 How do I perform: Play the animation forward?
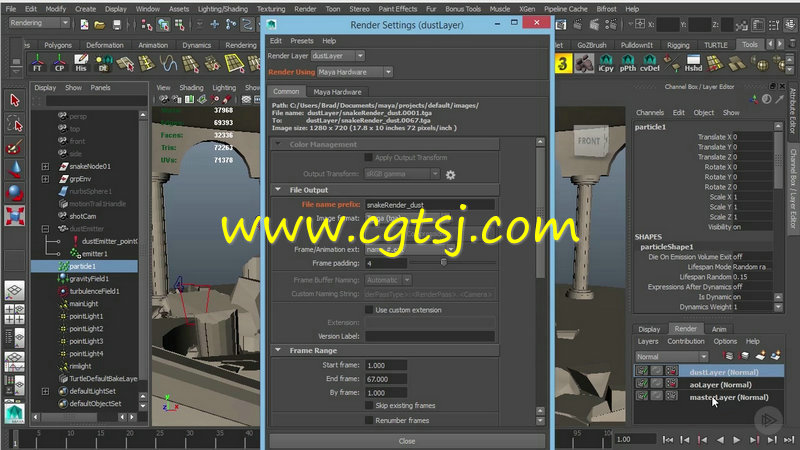pos(736,439)
